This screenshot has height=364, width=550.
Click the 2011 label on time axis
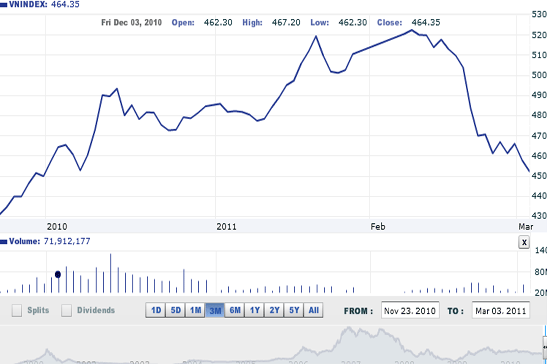(x=226, y=227)
